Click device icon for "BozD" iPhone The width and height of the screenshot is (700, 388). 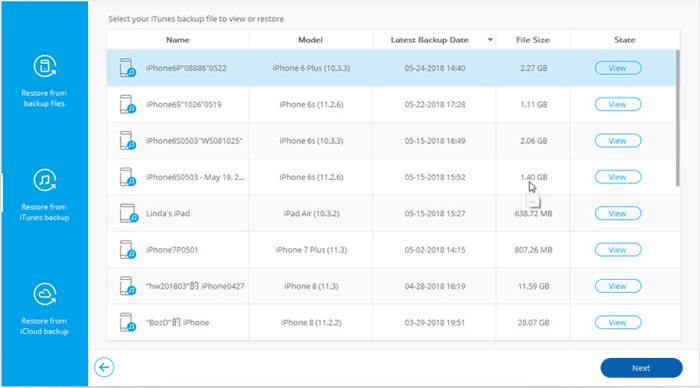click(128, 322)
